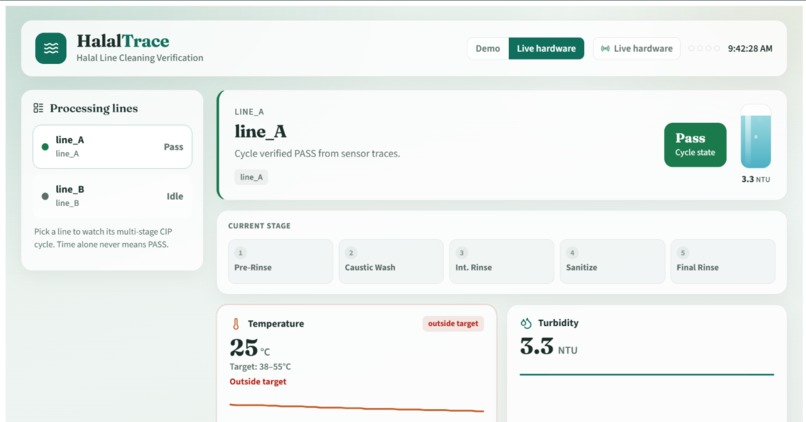Click the Target: 38–55°C text
This screenshot has height=422, width=806.
click(260, 366)
